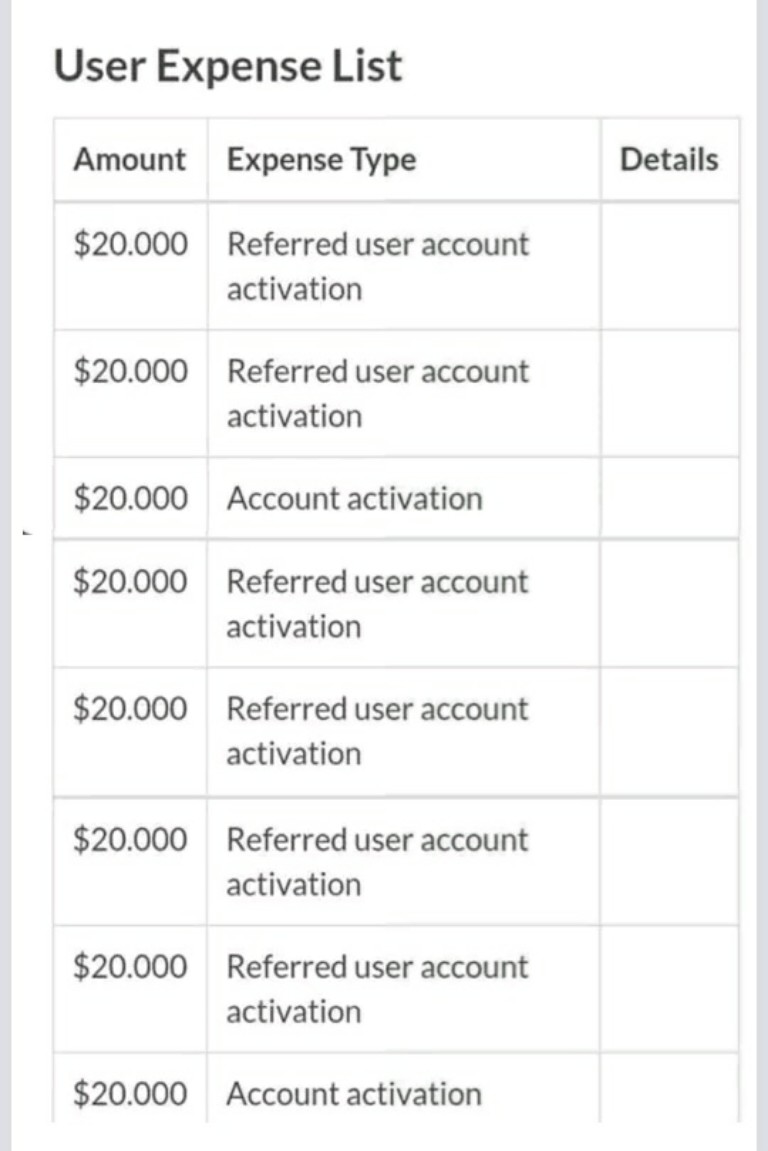Select the fourth row's $20.000 amount
This screenshot has height=1151, width=768.
tap(130, 582)
